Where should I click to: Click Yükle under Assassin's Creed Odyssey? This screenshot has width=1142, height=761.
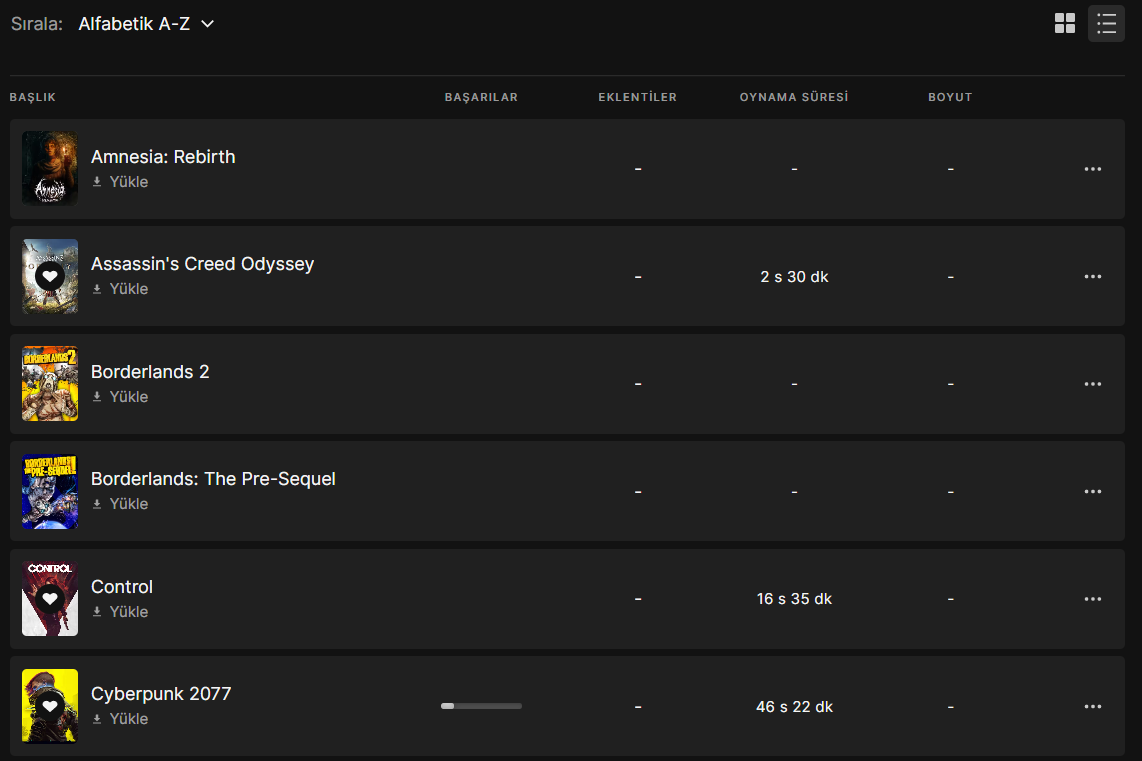pos(120,289)
